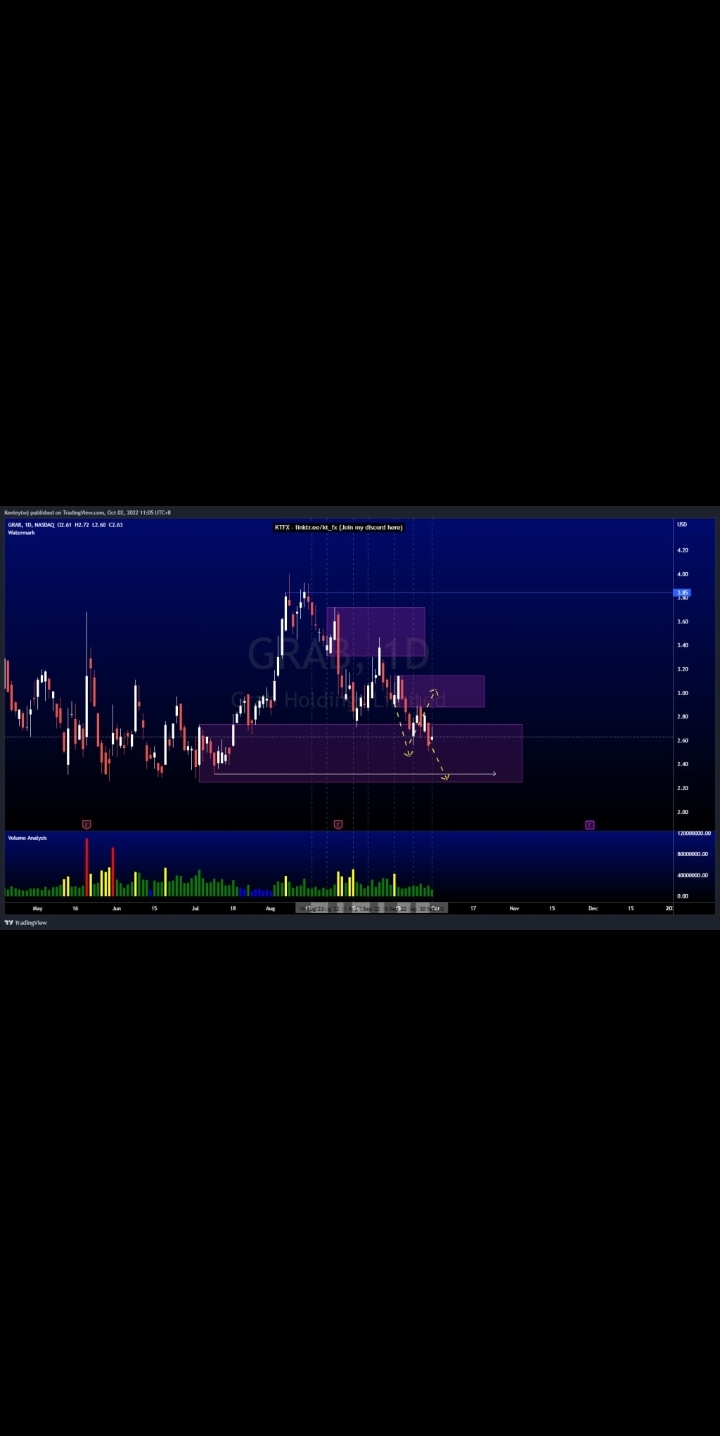The image size is (720, 1436).
Task: Click the 4.20 price axis value
Action: (683, 550)
